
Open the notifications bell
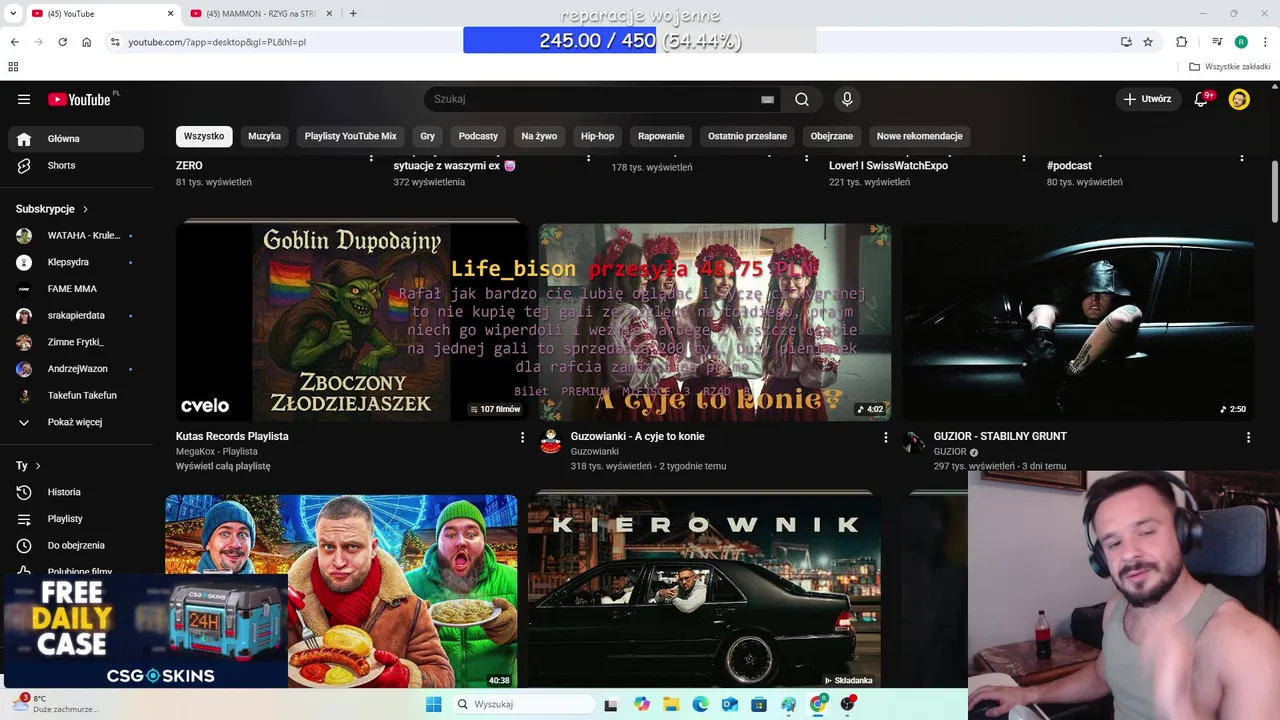click(x=1202, y=99)
